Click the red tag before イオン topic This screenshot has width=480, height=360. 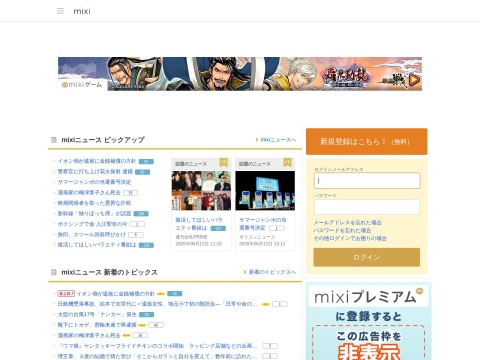pyautogui.click(x=66, y=294)
